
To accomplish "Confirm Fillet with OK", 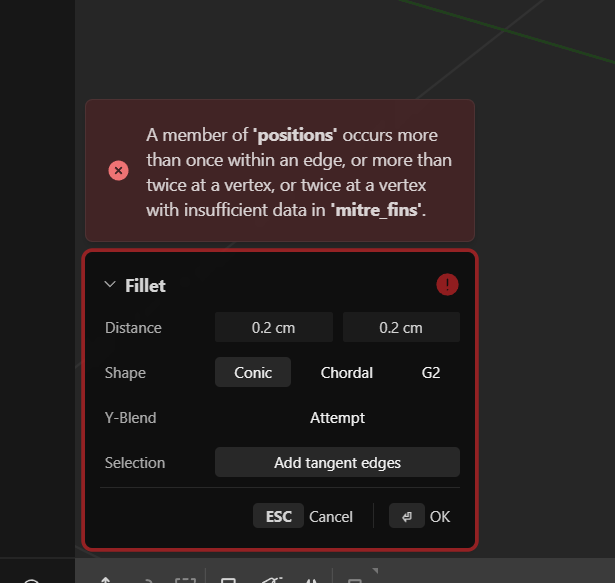I will [x=440, y=517].
